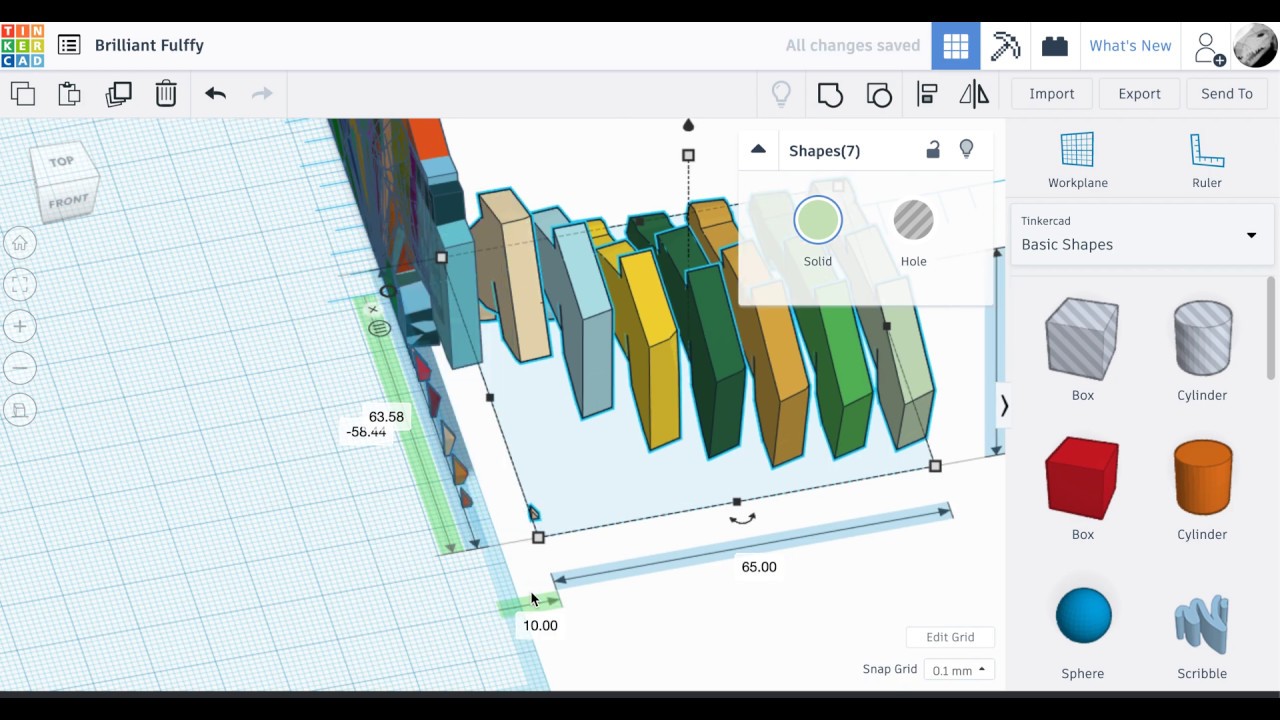The width and height of the screenshot is (1280, 720).
Task: Click the Home view icon
Action: (20, 244)
